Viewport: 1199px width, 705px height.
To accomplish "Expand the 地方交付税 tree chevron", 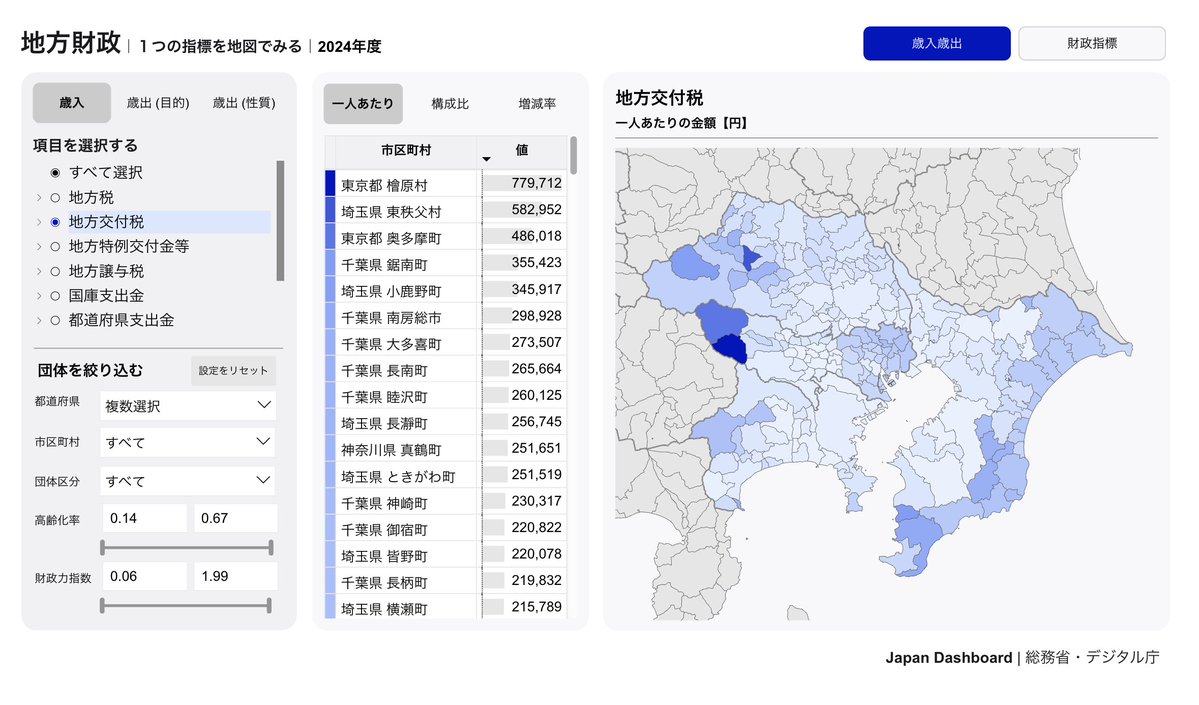I will 39,222.
